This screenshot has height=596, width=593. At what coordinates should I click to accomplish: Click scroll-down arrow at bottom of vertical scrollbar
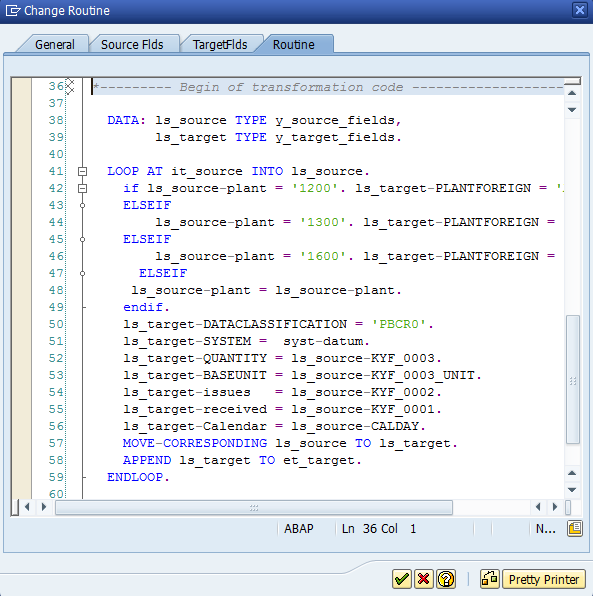coord(572,490)
